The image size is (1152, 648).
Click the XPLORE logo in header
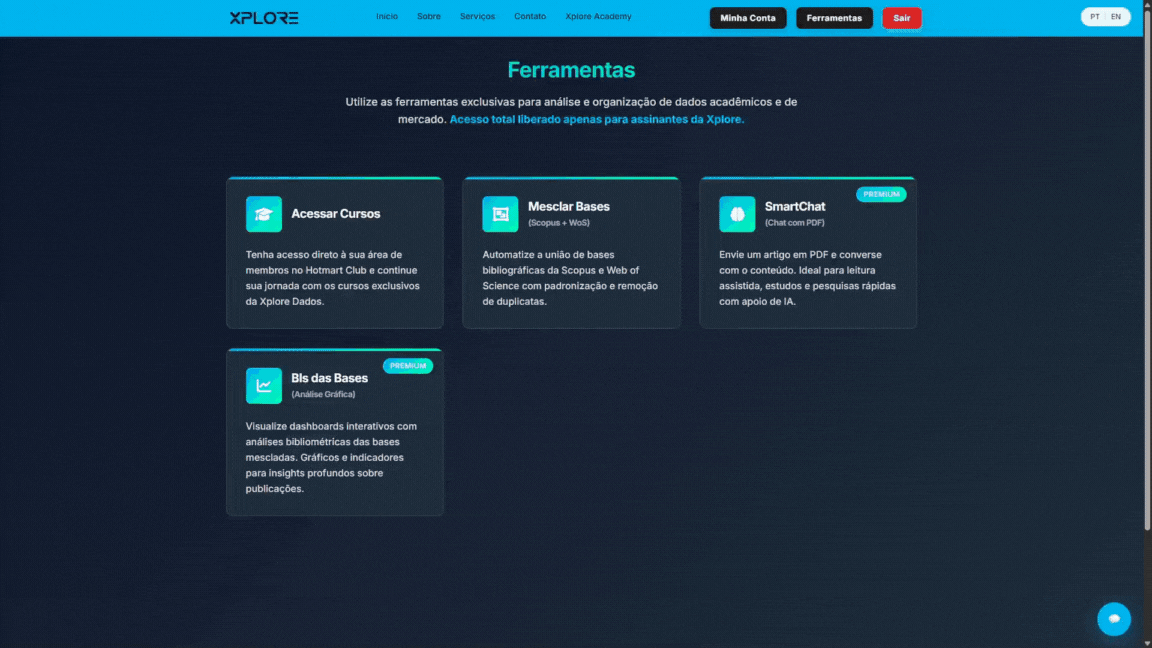[x=264, y=18]
